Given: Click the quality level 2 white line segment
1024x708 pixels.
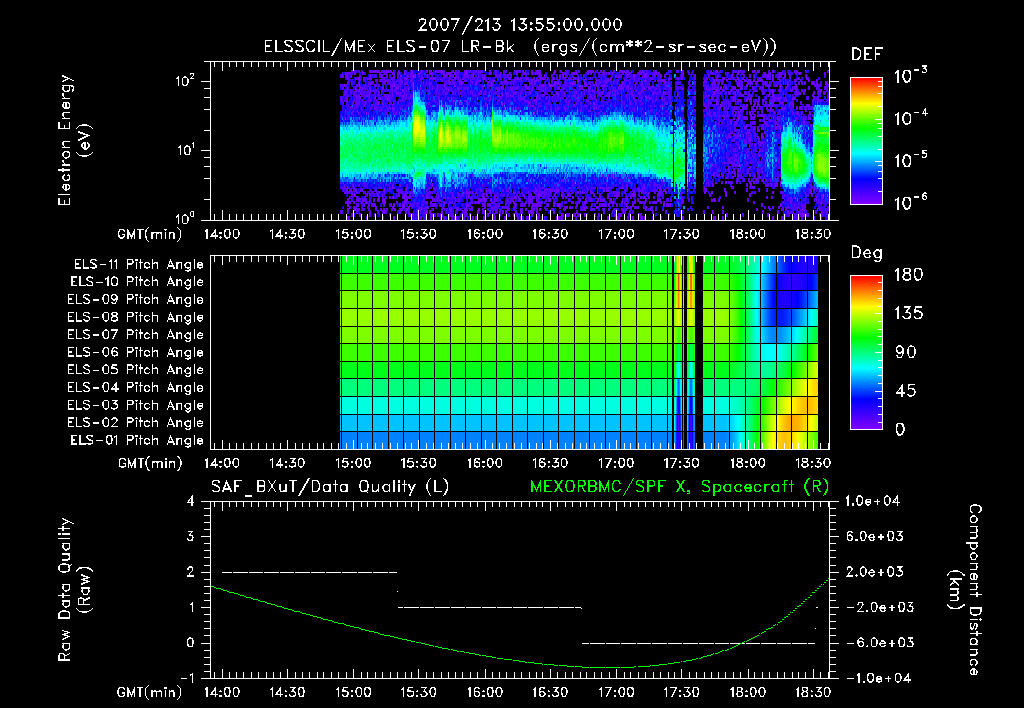Looking at the screenshot, I should tap(310, 572).
